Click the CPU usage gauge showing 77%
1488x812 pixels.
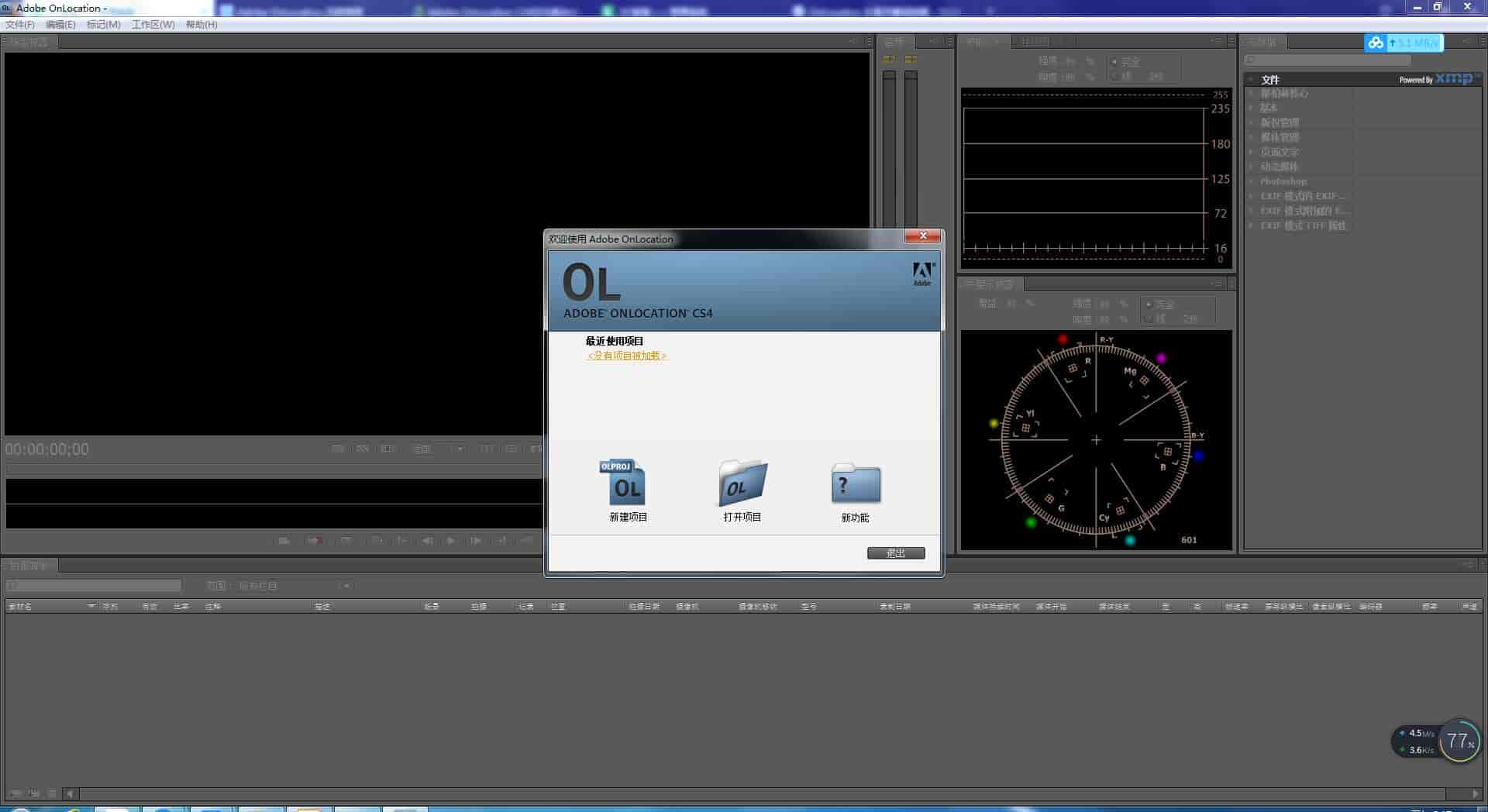pos(1459,741)
